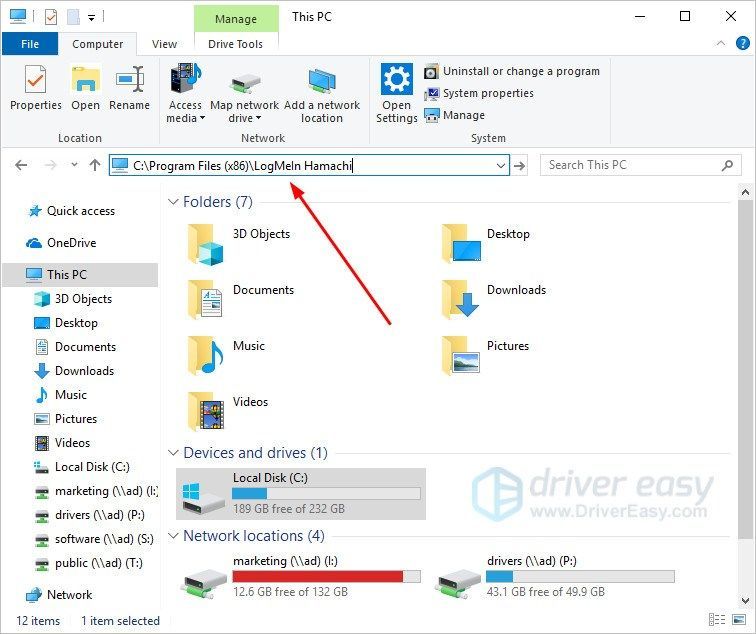Image resolution: width=756 pixels, height=634 pixels.
Task: Collapse the ribbon with the caret arrow
Action: pos(720,43)
